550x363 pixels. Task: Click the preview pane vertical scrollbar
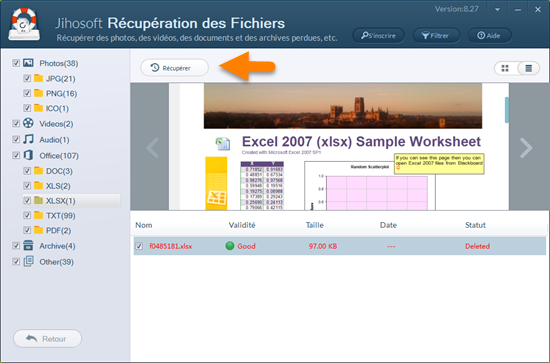[x=507, y=110]
